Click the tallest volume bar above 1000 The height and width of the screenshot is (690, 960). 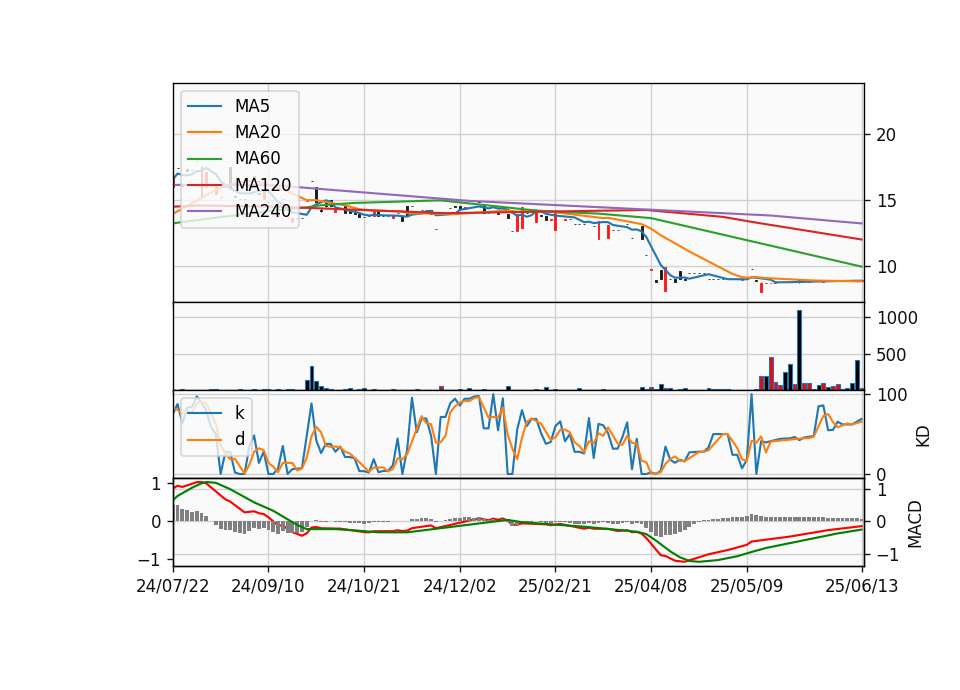[799, 350]
